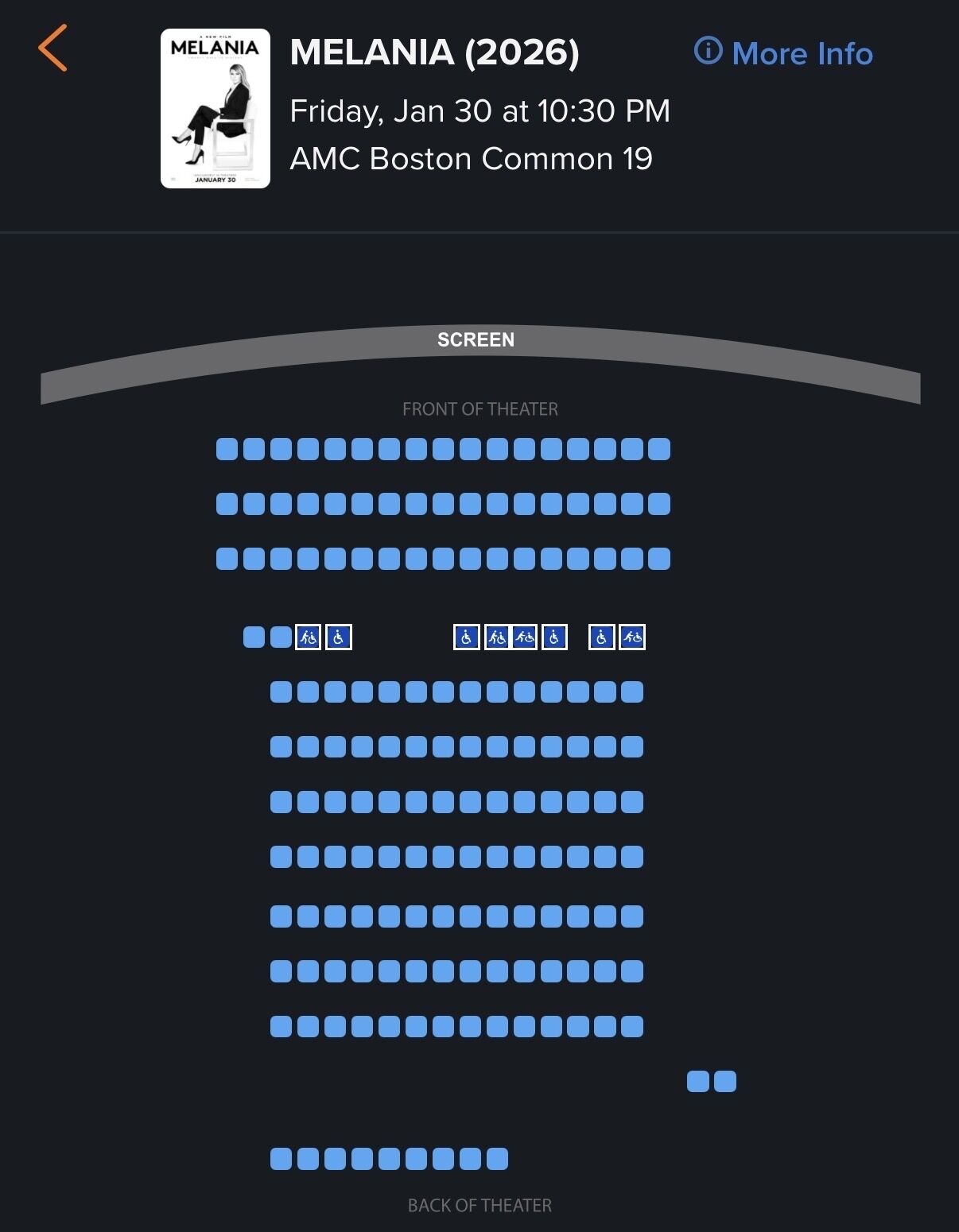Tap the SCREEN label on the curved bar

(476, 340)
